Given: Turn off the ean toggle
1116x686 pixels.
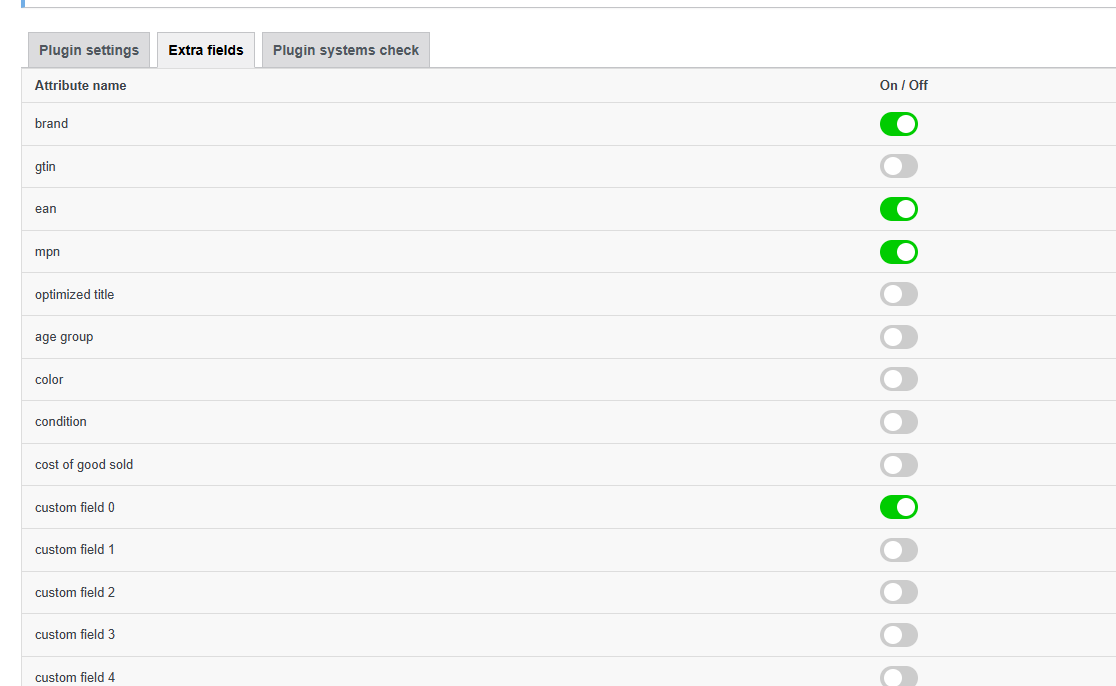Looking at the screenshot, I should pos(898,209).
